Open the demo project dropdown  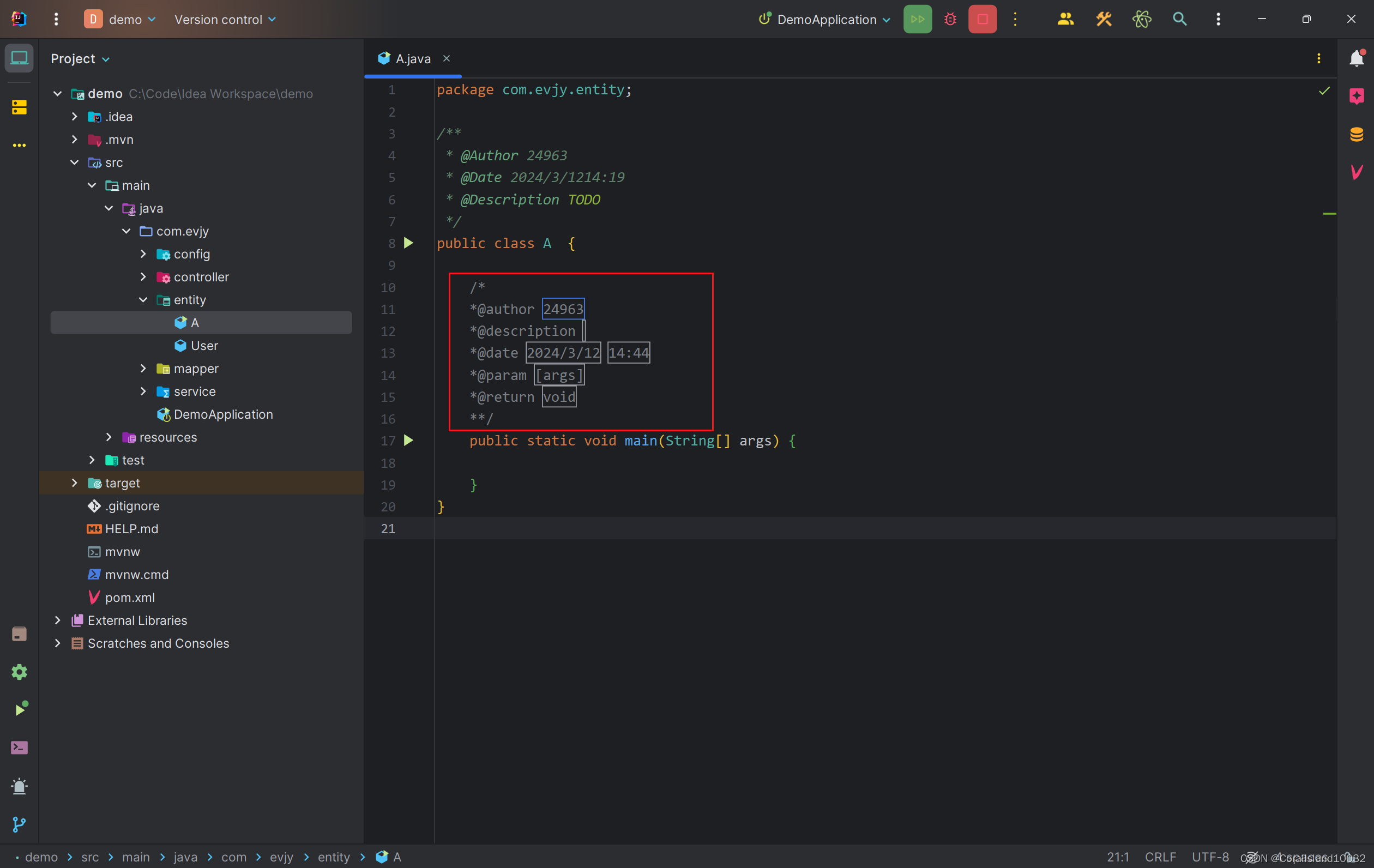(x=120, y=20)
